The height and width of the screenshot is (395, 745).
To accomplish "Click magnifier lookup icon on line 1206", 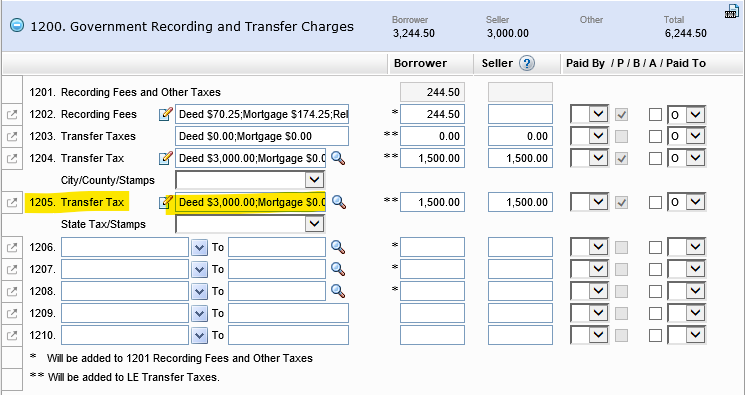I will 338,247.
